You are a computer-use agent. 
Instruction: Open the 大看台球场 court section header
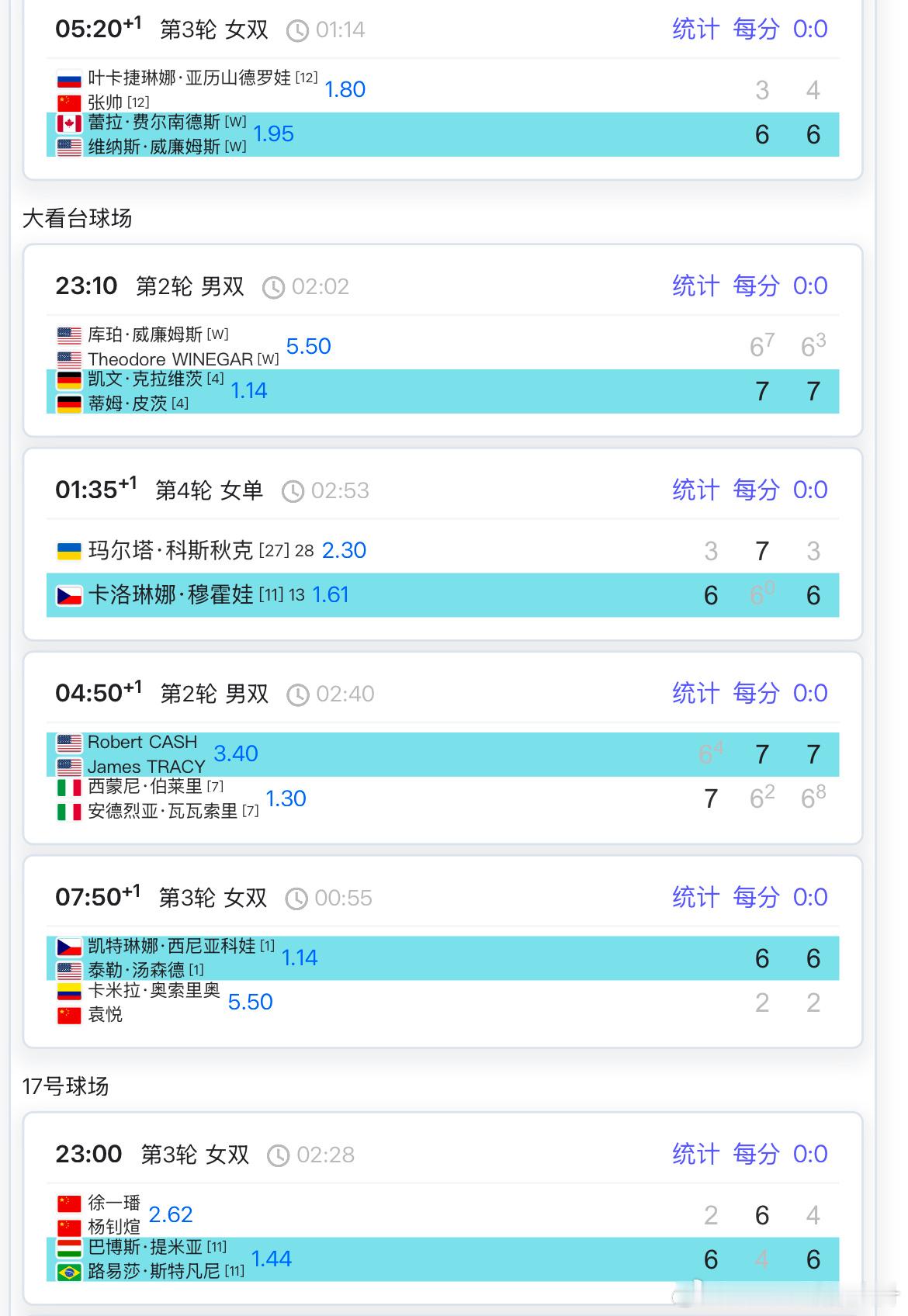pos(78,219)
